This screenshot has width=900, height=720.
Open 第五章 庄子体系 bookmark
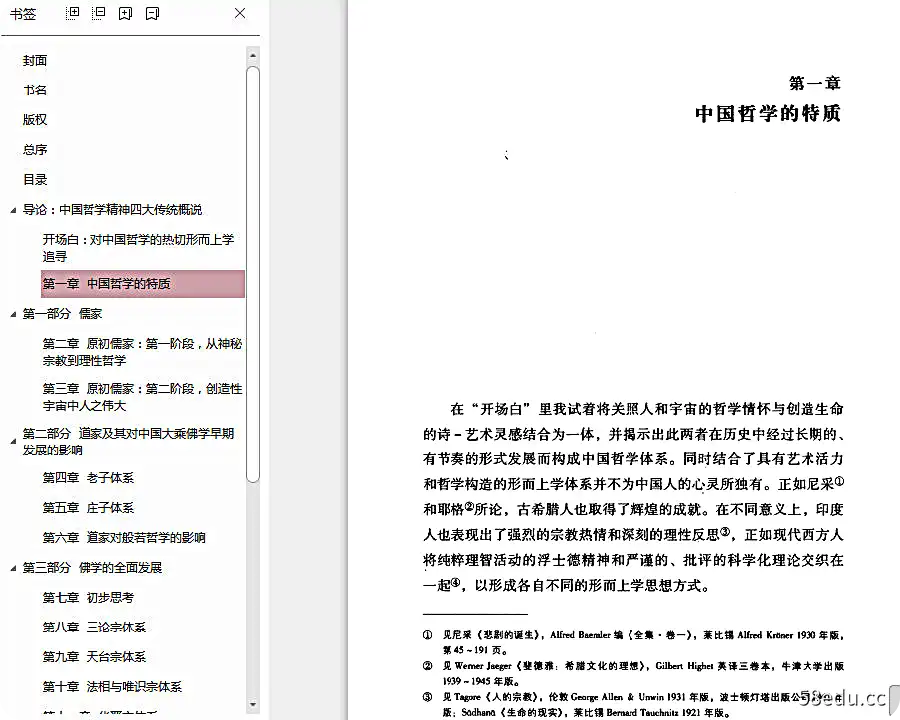pyautogui.click(x=88, y=508)
